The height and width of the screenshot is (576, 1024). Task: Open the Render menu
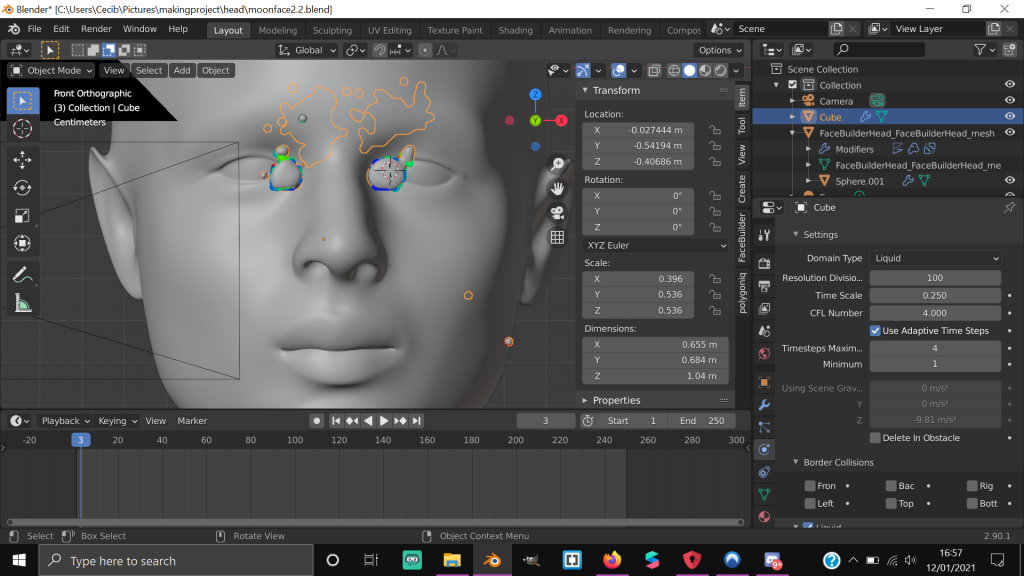[x=96, y=29]
